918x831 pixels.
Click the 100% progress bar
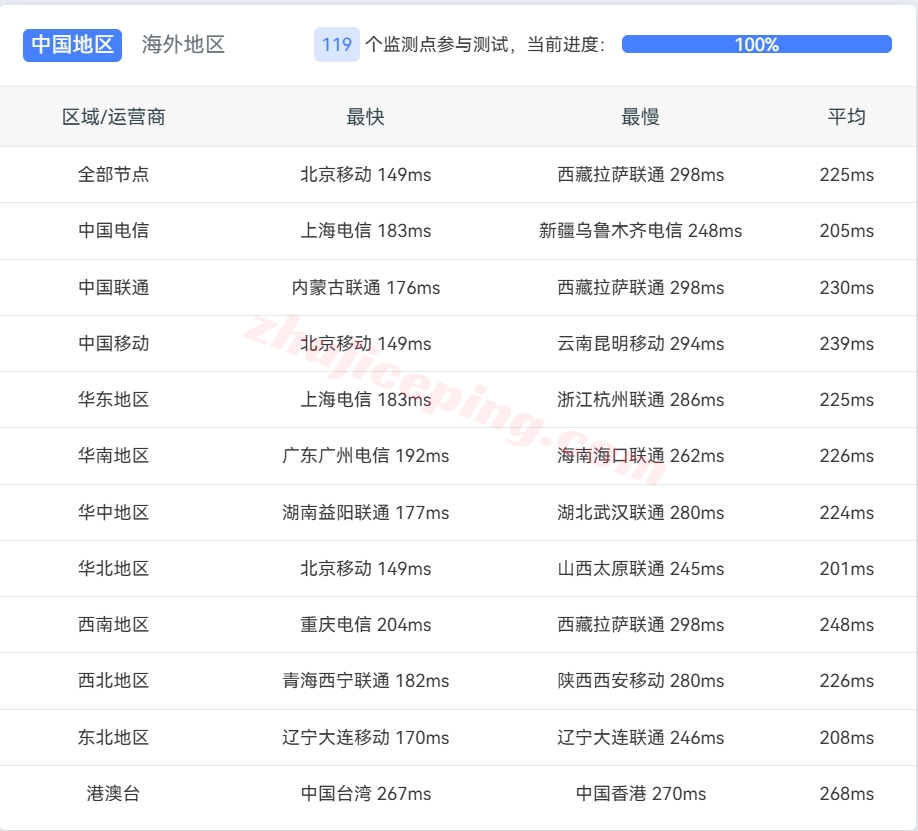click(x=756, y=45)
